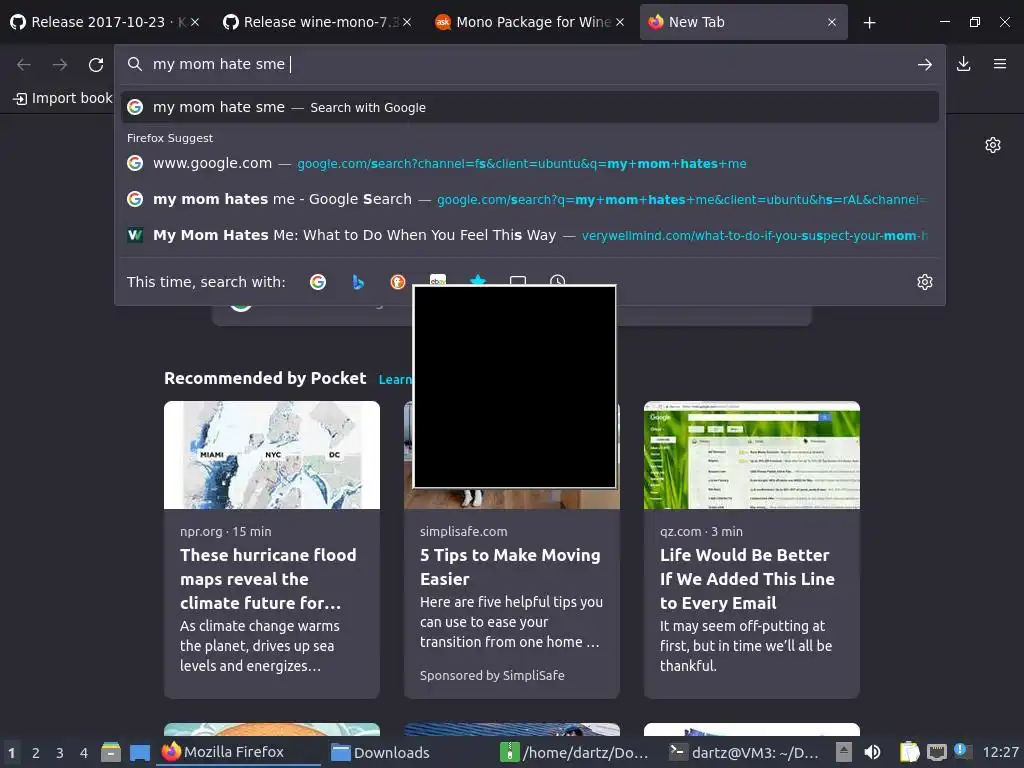Click the show desktop taskbar icon
1024x768 pixels.
140,752
